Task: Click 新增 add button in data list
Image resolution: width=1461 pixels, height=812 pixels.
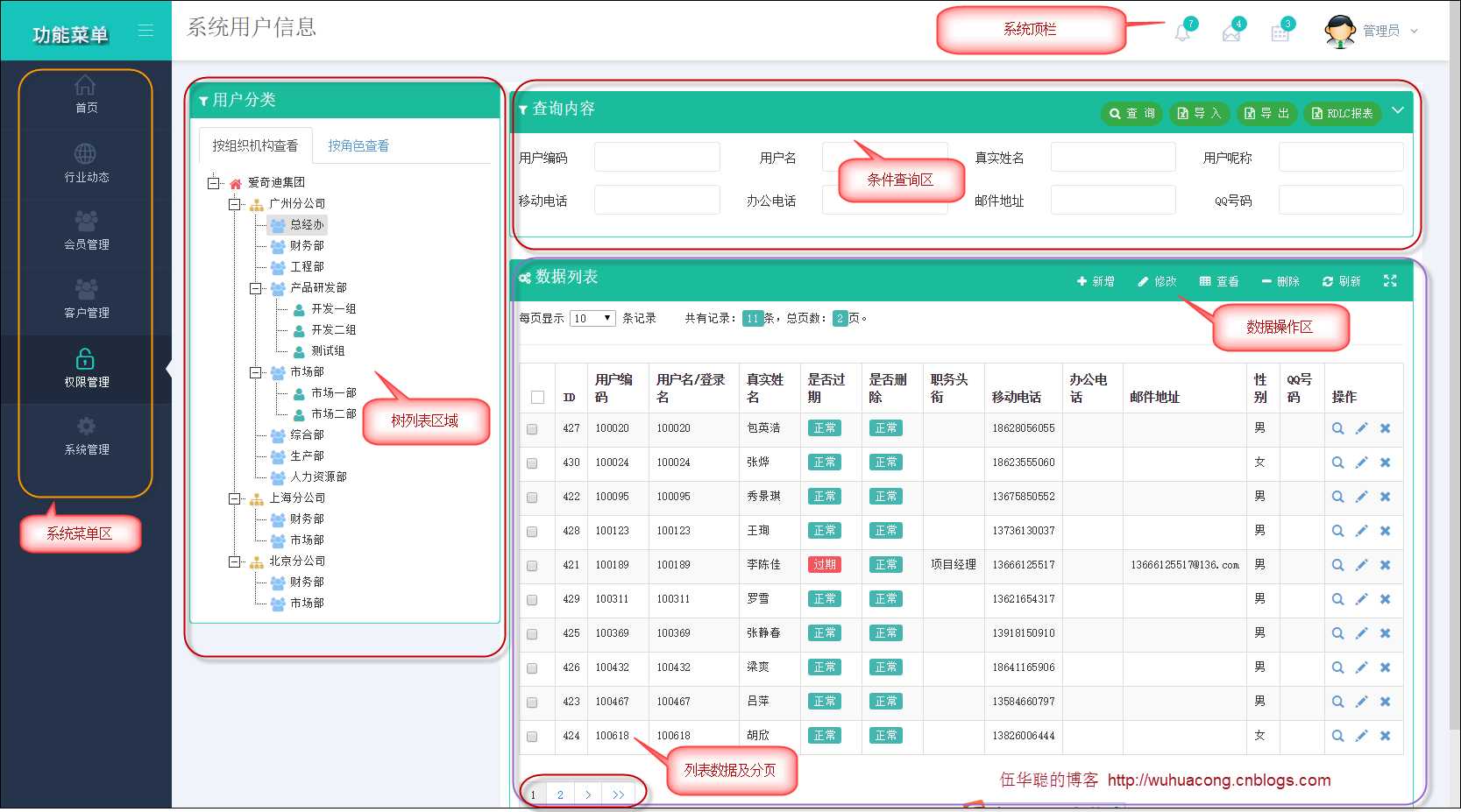Action: 1096,281
